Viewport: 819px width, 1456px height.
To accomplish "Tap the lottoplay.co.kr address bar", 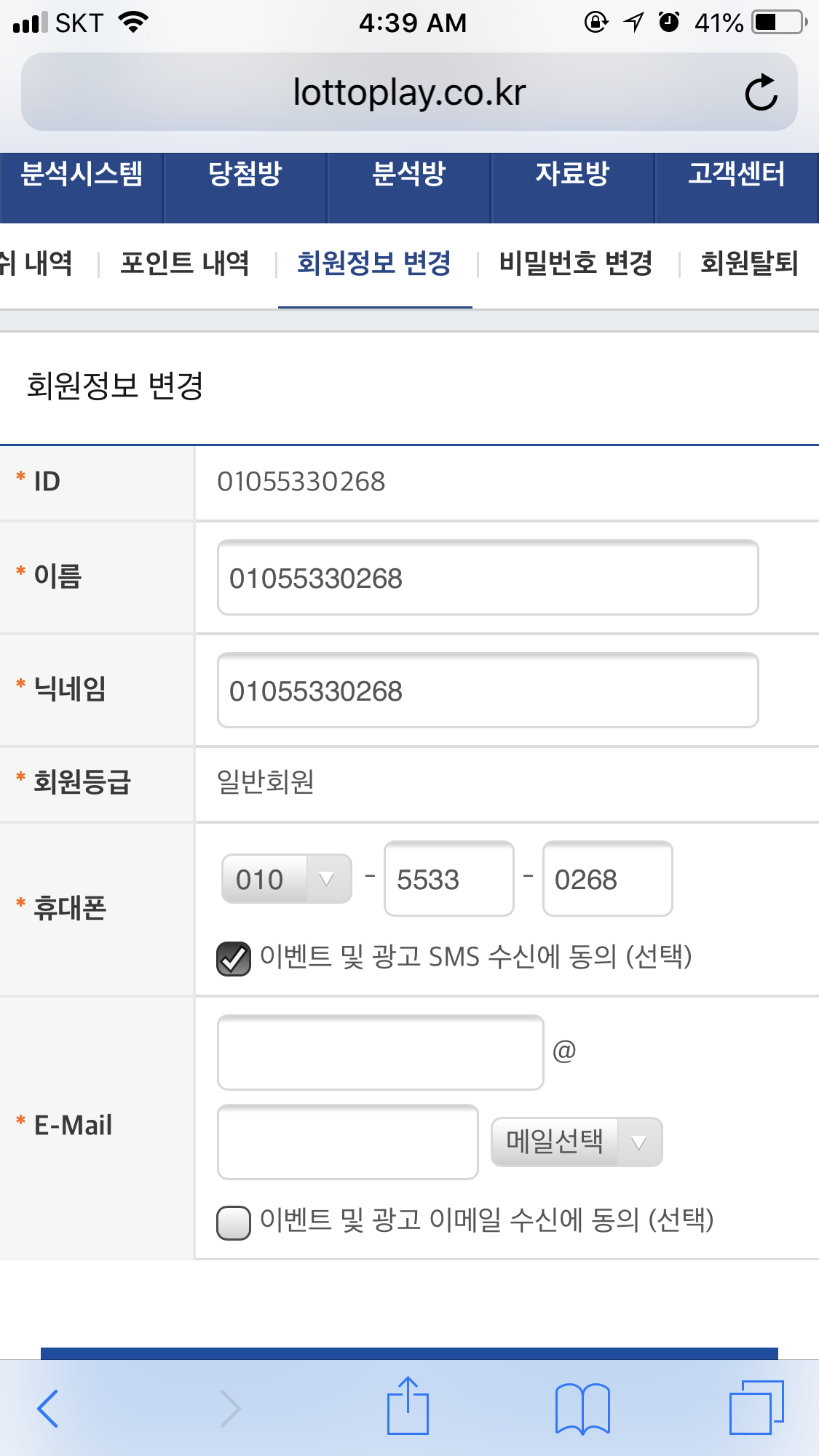I will [408, 92].
